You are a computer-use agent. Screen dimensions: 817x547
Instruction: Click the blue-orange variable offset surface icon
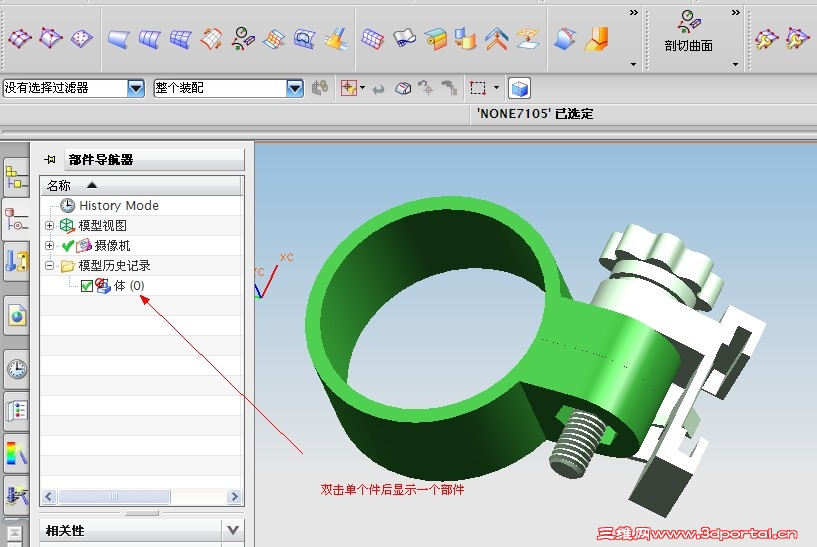[x=465, y=39]
